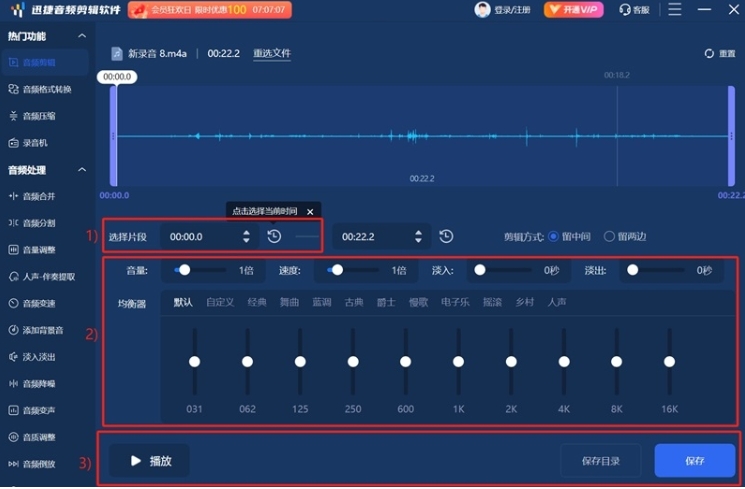
Task: Collapse the 音频处理 section
Action: pos(82,170)
